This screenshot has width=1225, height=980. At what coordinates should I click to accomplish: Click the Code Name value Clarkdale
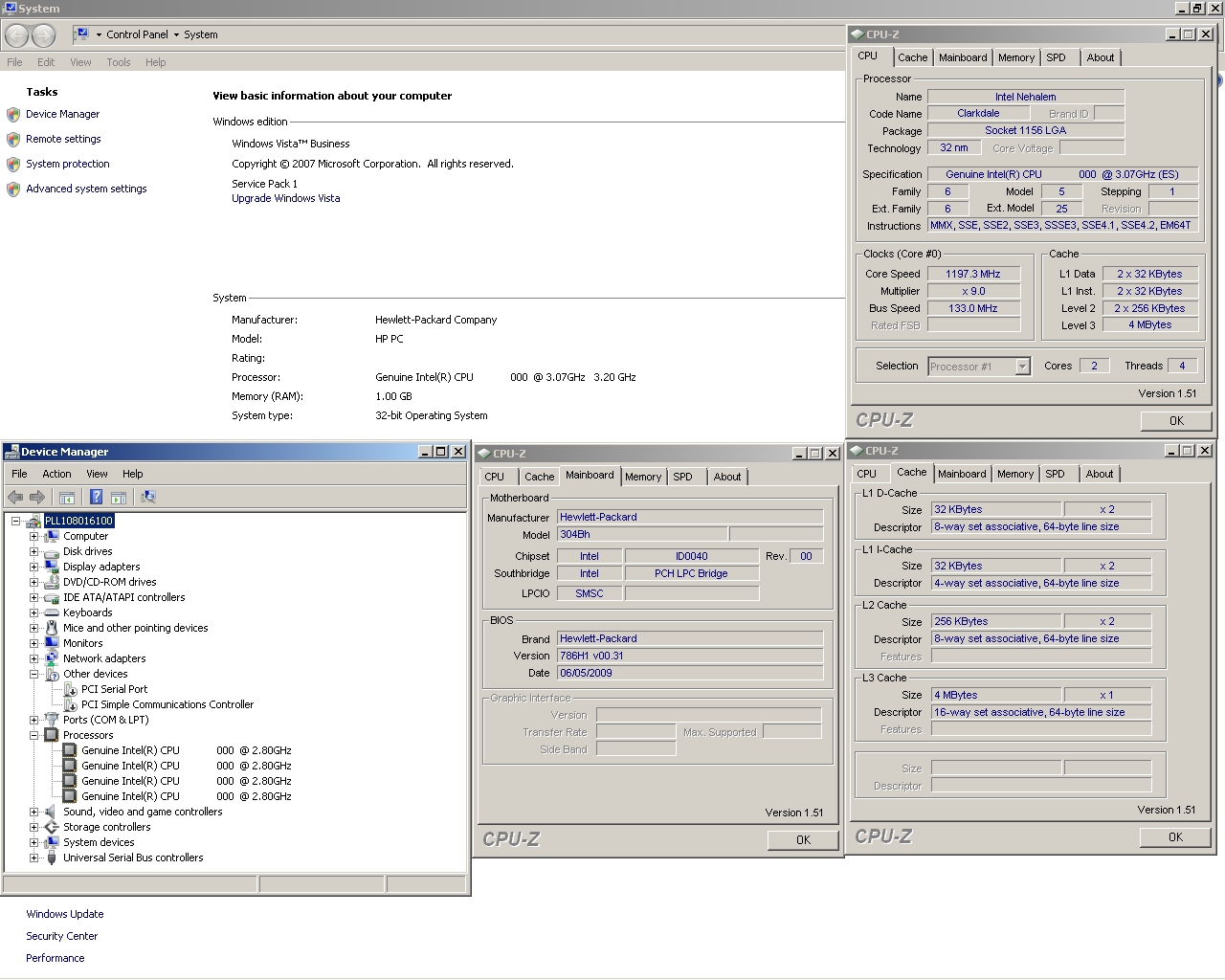point(978,113)
